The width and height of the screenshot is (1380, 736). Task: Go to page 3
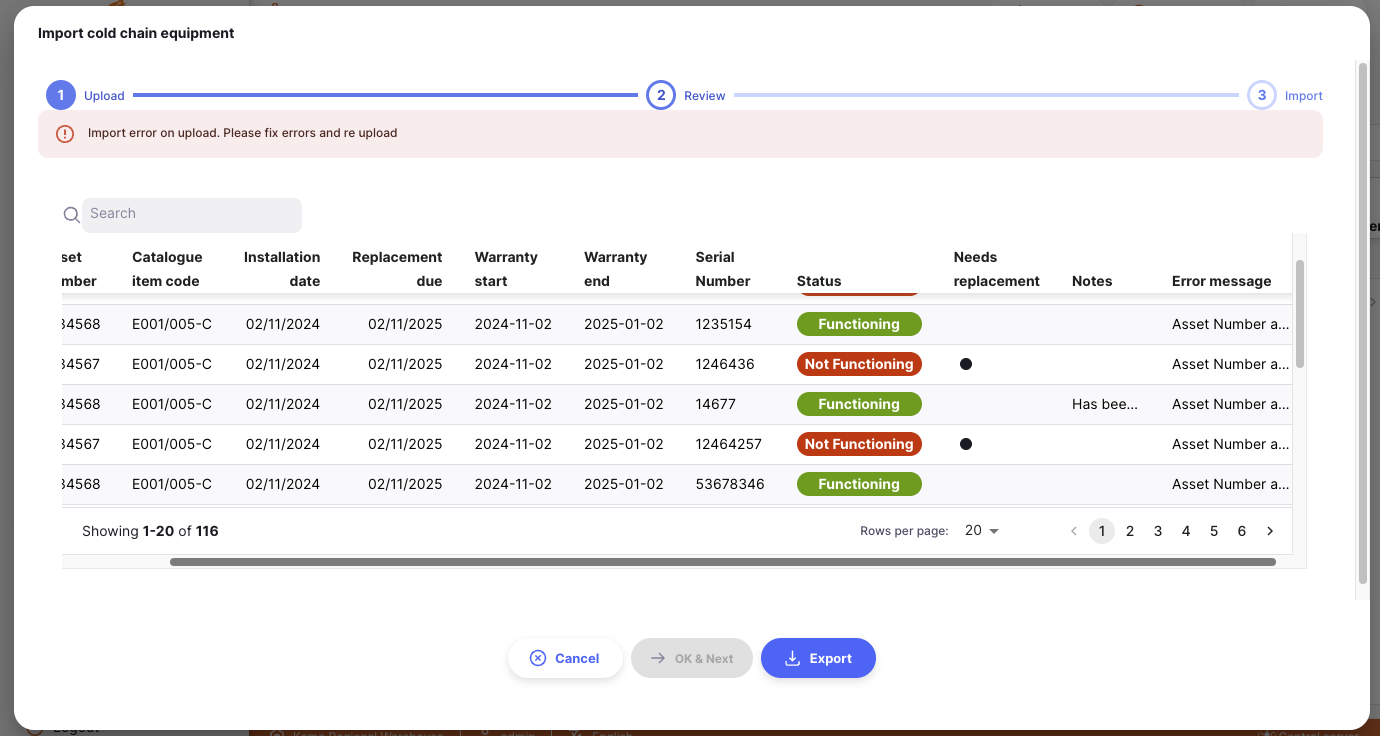(1158, 531)
